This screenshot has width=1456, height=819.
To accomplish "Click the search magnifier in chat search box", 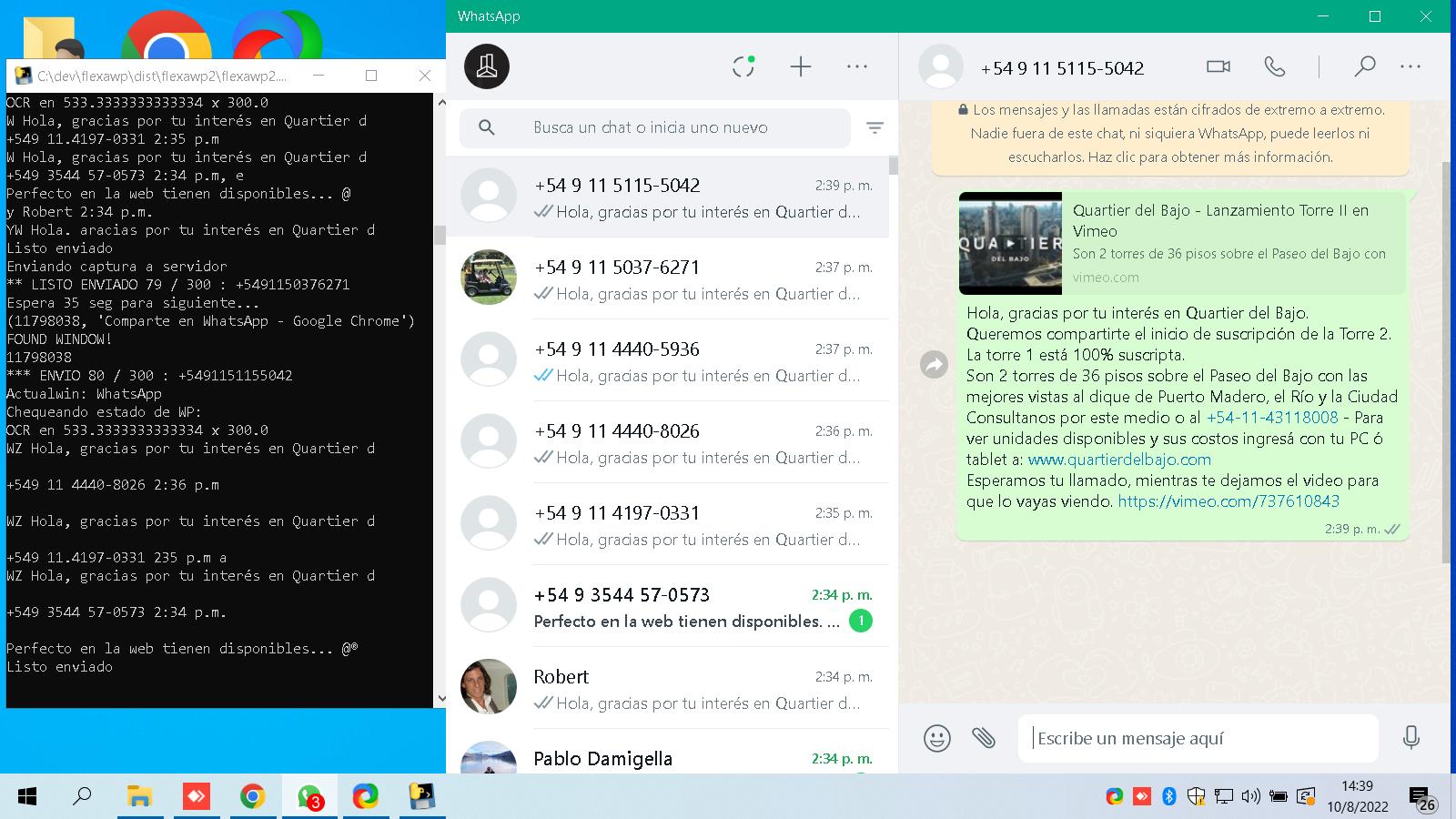I will coord(487,127).
